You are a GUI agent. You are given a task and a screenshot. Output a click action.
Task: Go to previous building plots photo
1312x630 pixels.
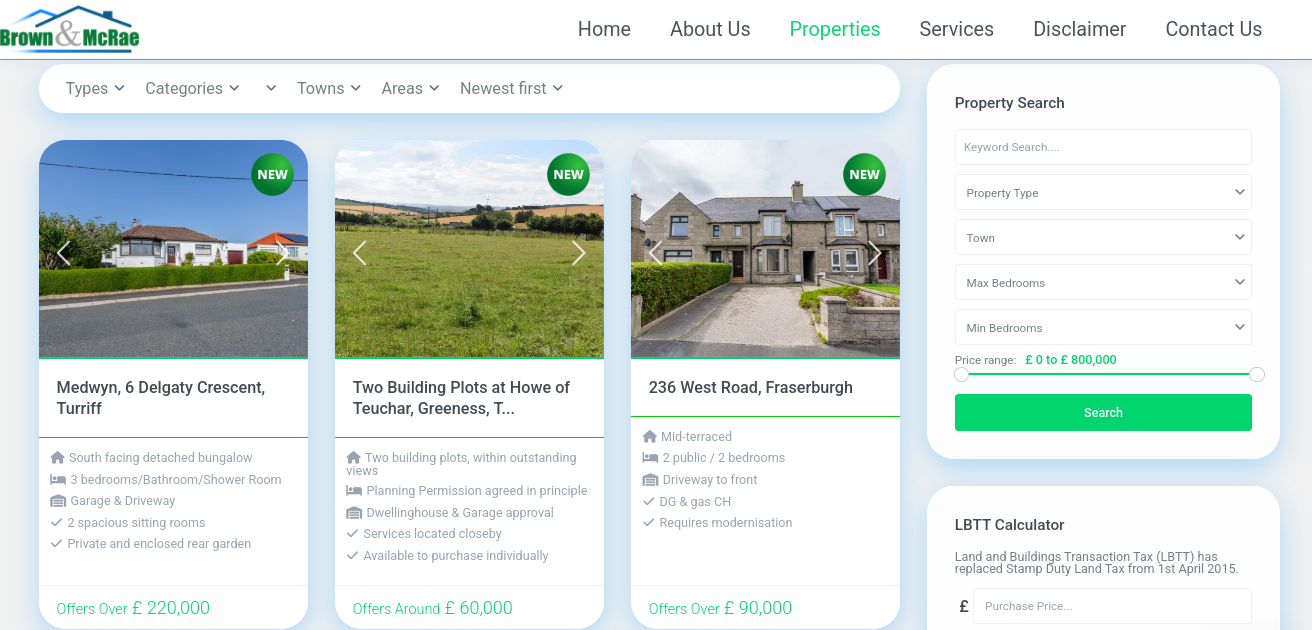[x=360, y=253]
